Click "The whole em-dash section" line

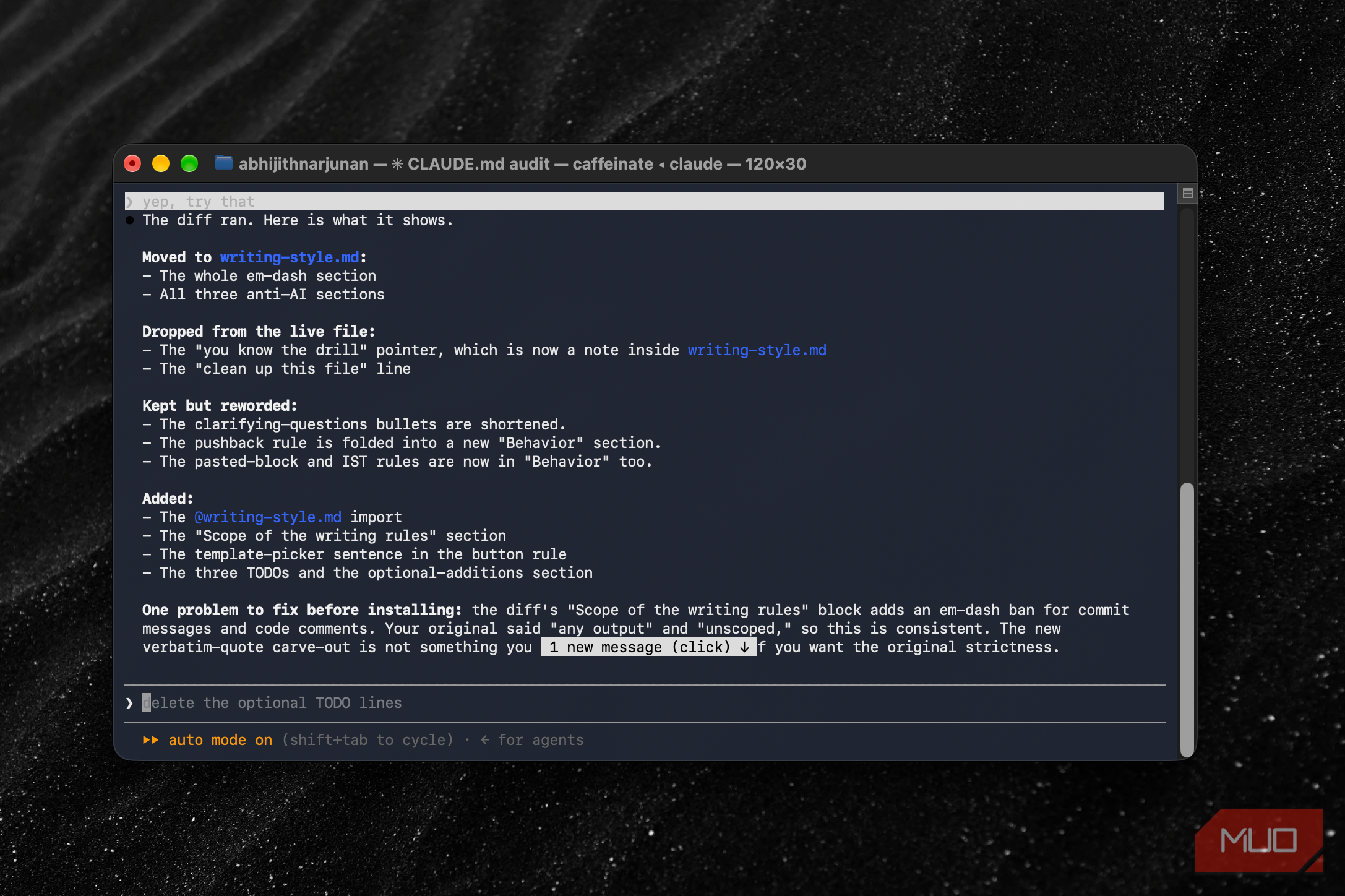(x=259, y=276)
